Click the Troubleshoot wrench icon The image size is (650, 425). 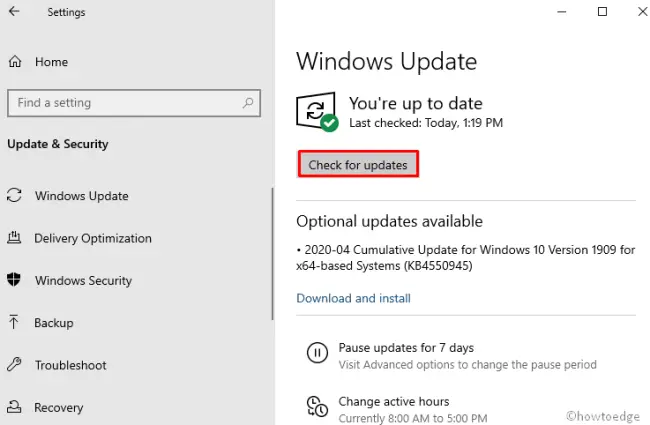click(14, 364)
